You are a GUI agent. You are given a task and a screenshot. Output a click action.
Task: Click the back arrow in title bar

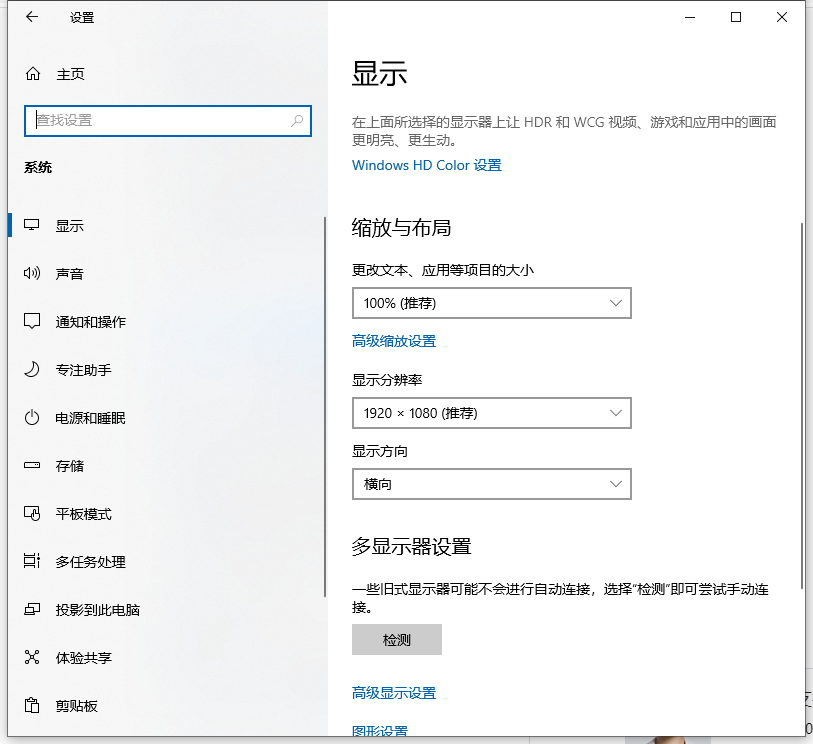(x=32, y=17)
